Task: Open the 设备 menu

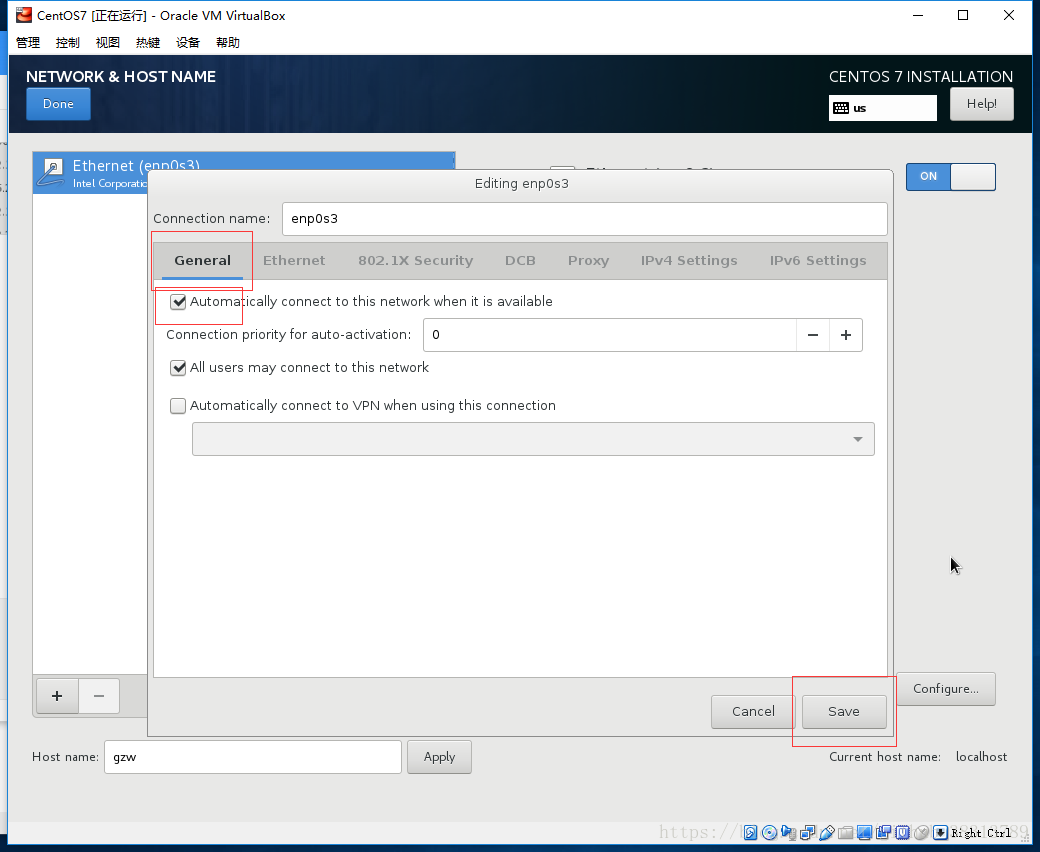Action: pos(188,42)
